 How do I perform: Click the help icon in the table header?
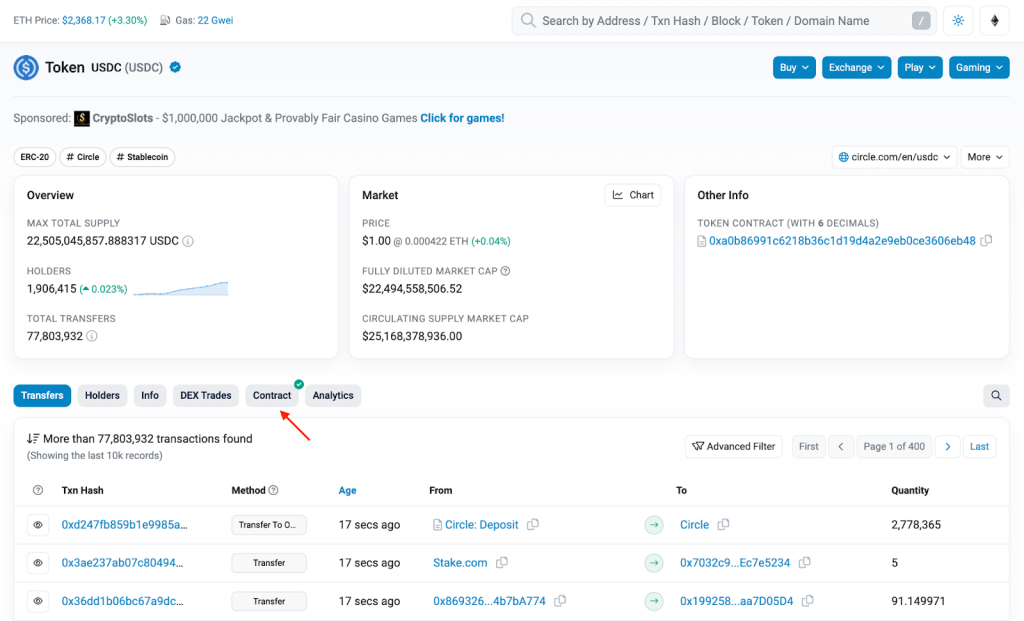click(x=38, y=490)
